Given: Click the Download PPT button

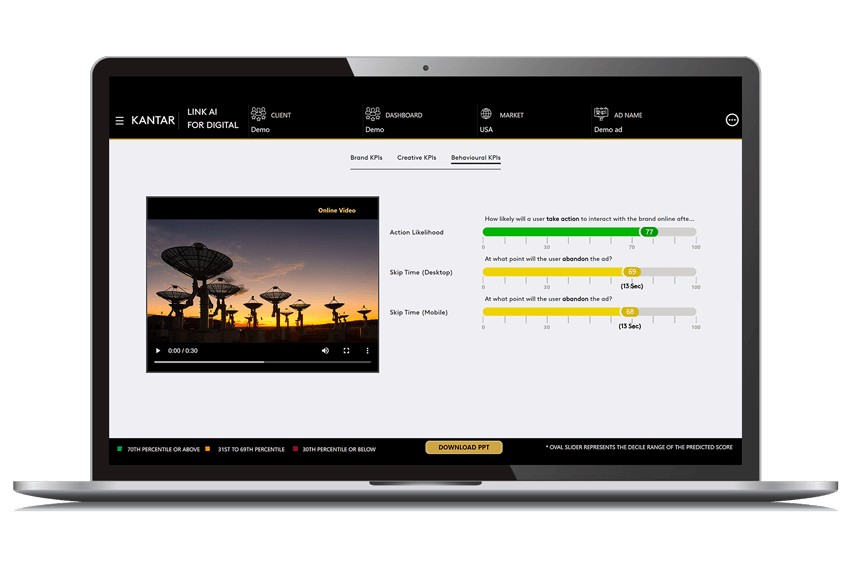Looking at the screenshot, I should (463, 448).
